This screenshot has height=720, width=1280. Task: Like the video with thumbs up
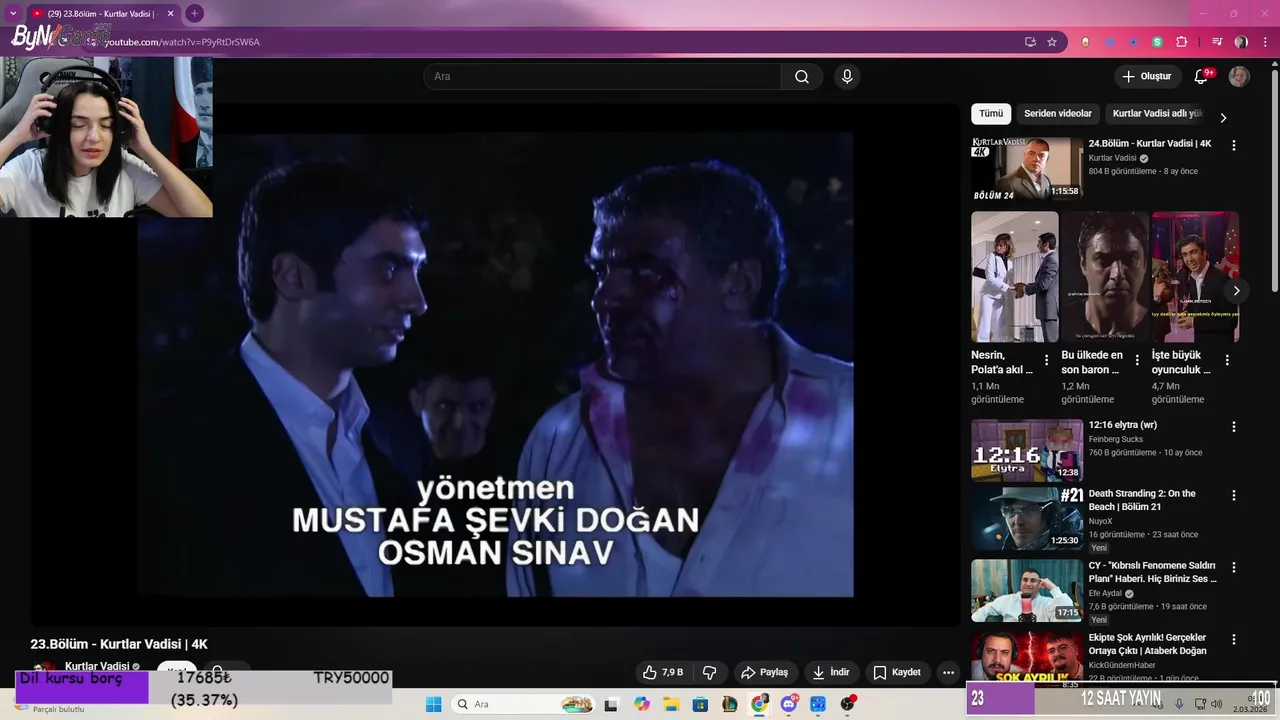tap(662, 672)
